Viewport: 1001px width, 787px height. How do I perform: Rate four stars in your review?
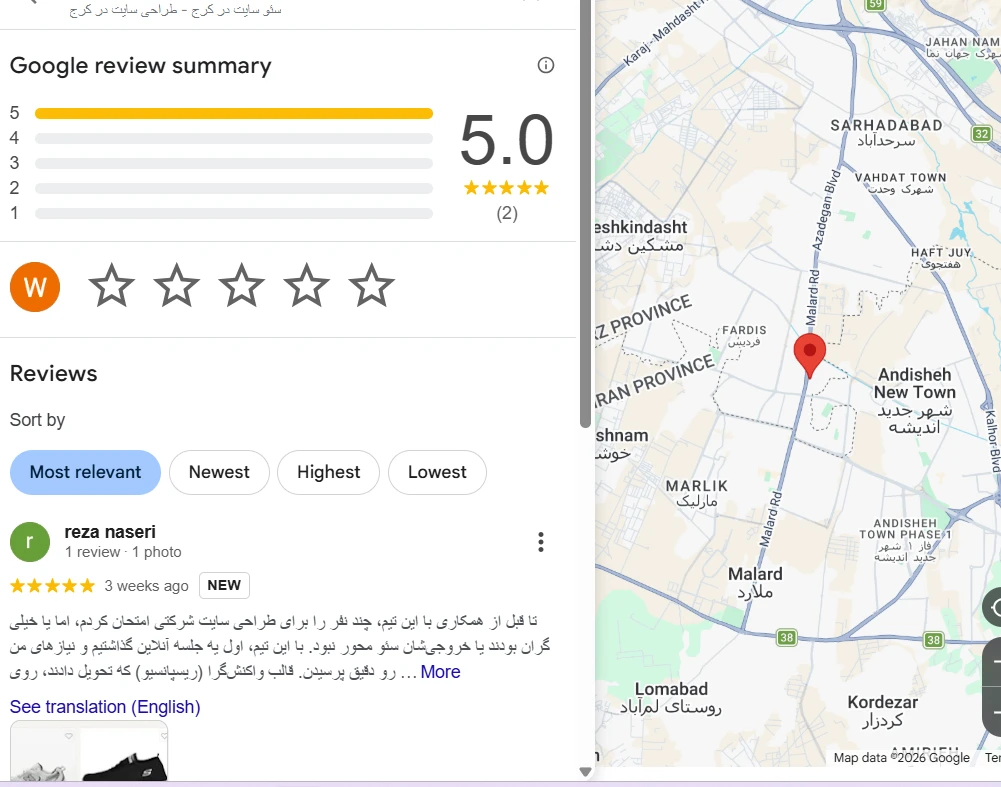(x=306, y=285)
